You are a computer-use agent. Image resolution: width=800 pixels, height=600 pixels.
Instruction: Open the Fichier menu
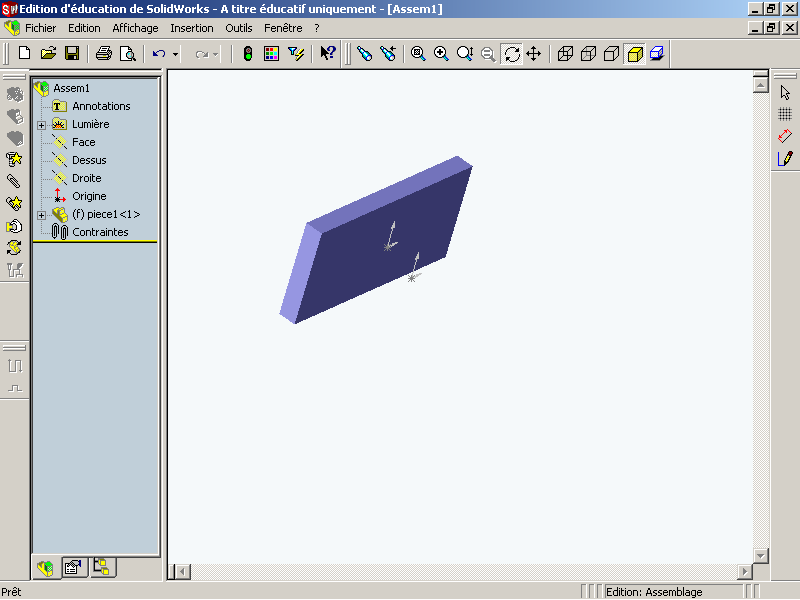[40, 28]
